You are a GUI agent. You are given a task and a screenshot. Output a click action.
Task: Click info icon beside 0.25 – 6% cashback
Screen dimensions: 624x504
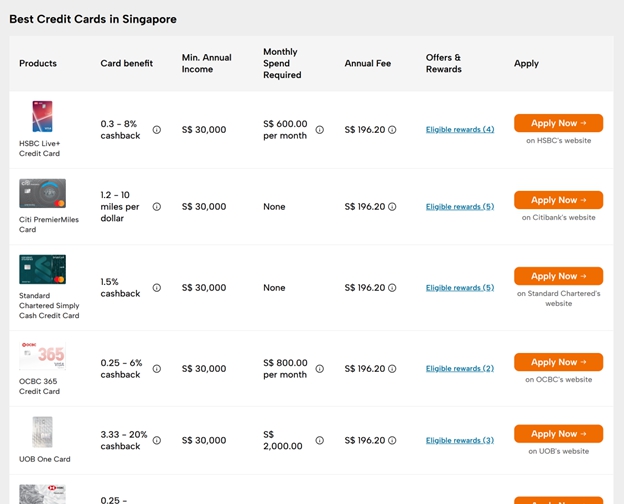(x=157, y=369)
